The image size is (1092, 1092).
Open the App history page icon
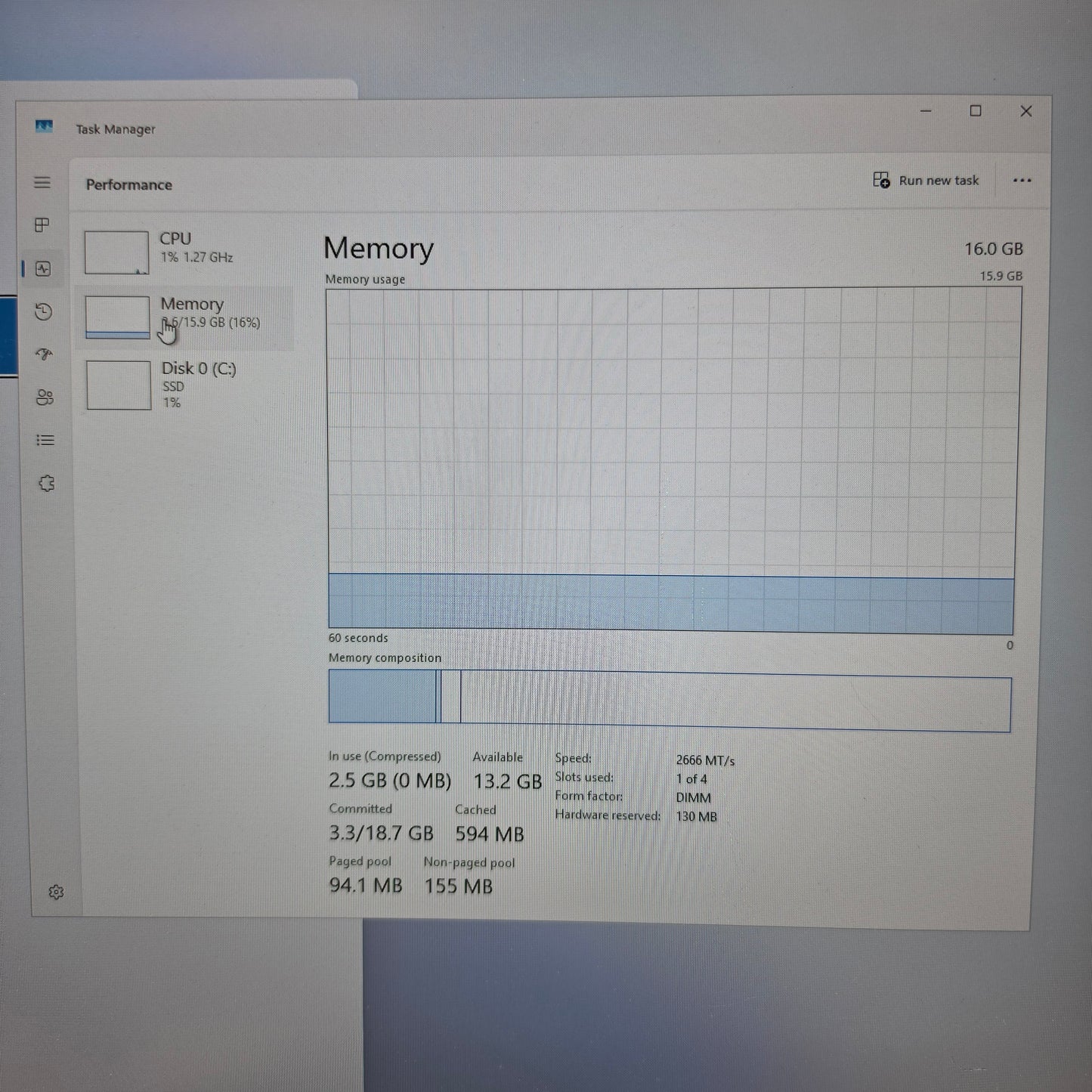44,311
